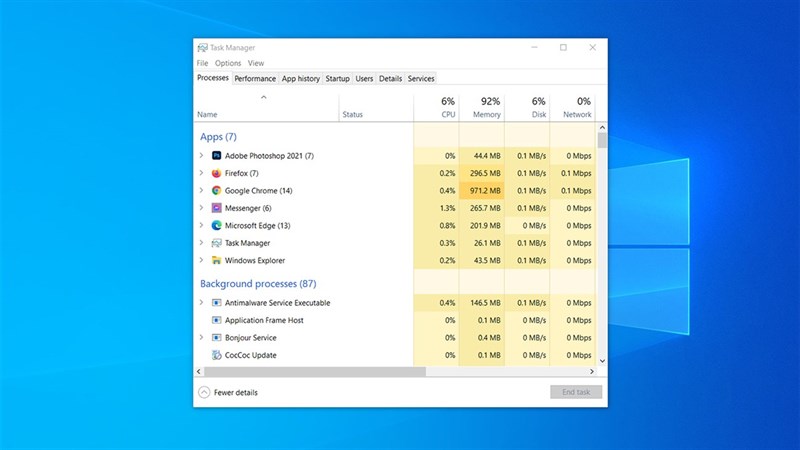Expand the Microsoft Edge process group
This screenshot has width=800, height=450.
pos(202,225)
